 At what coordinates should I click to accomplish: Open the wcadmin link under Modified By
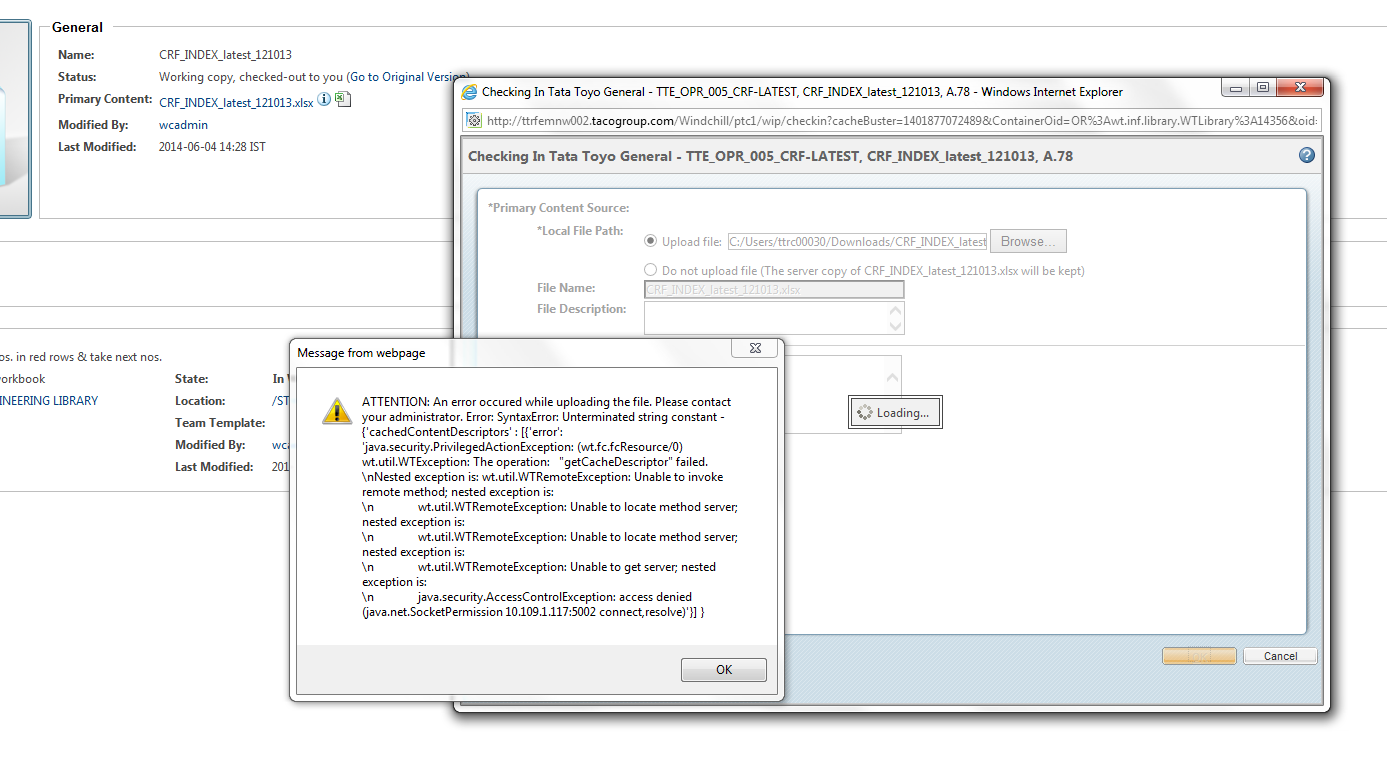tap(184, 125)
